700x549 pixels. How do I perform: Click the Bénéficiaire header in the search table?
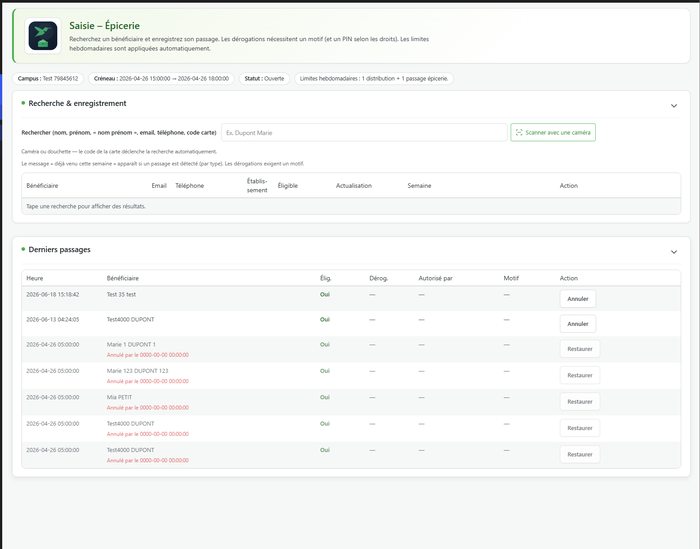(42, 186)
